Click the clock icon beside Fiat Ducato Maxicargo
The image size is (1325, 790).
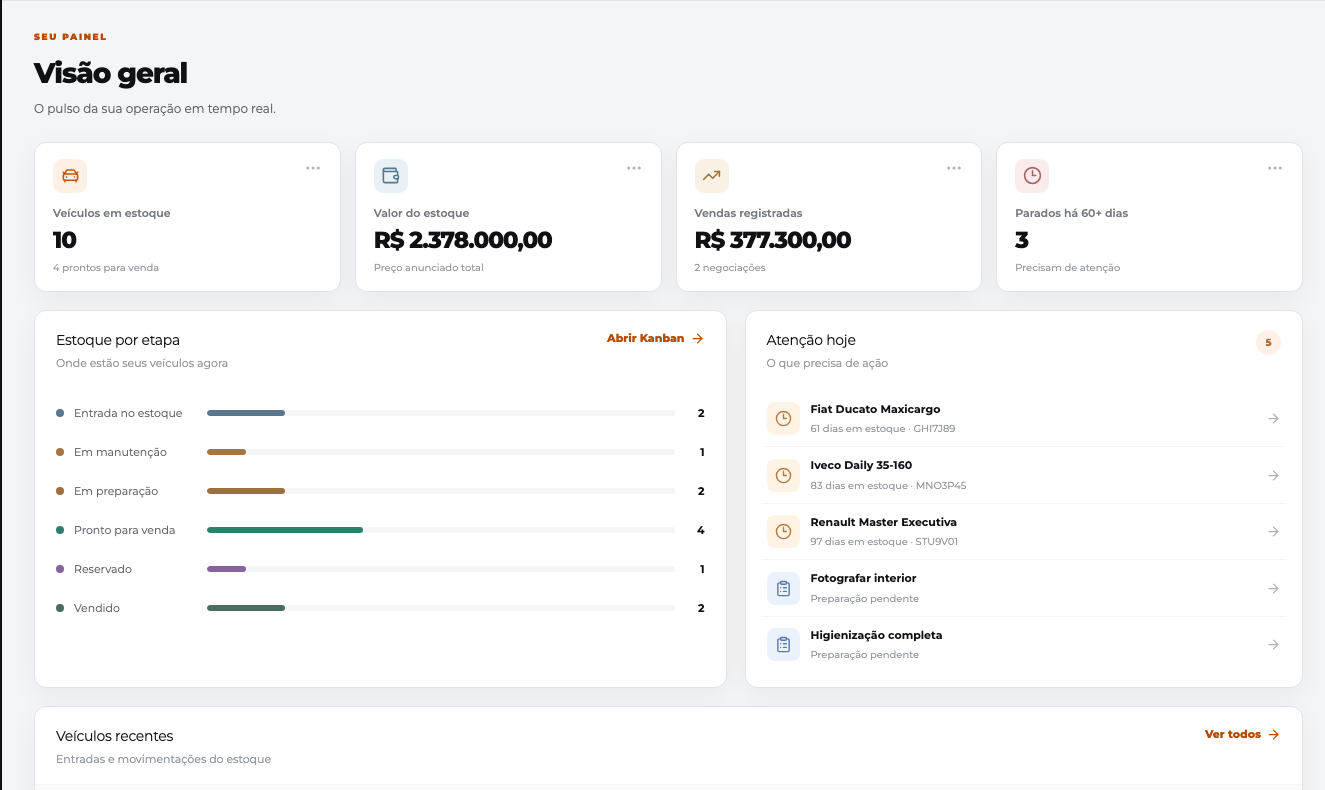click(784, 418)
